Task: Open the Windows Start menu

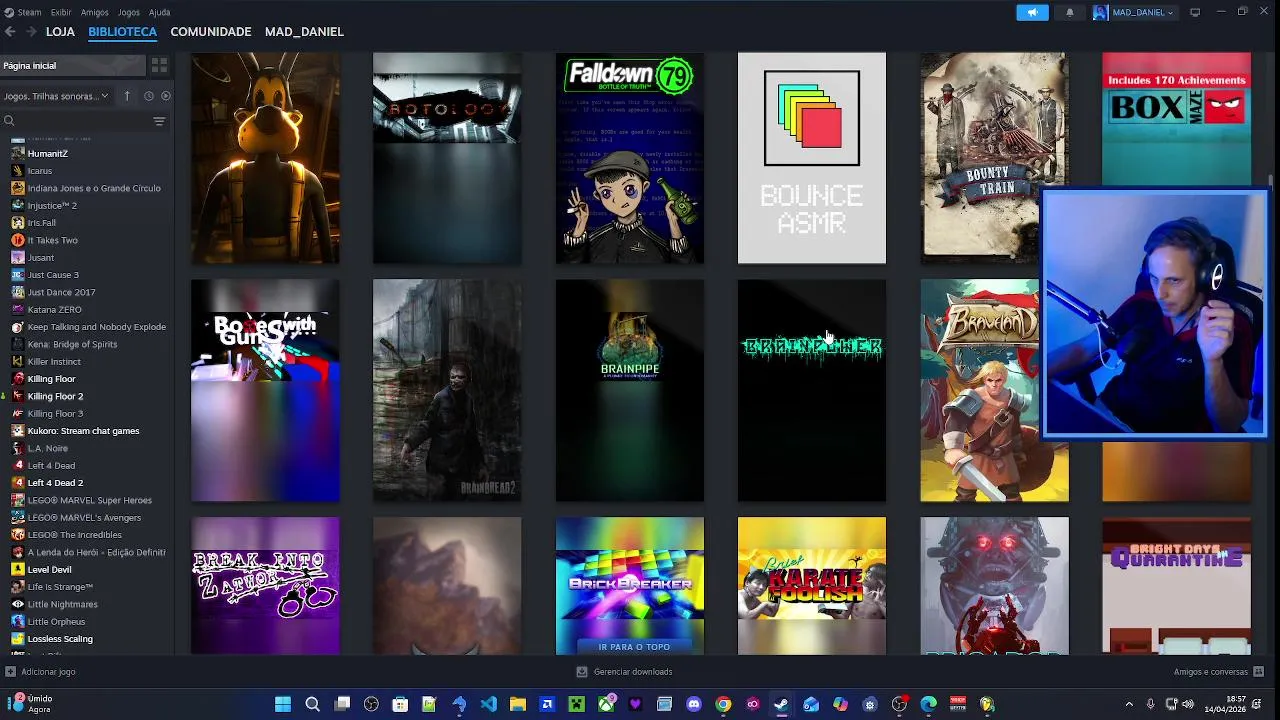Action: click(283, 704)
